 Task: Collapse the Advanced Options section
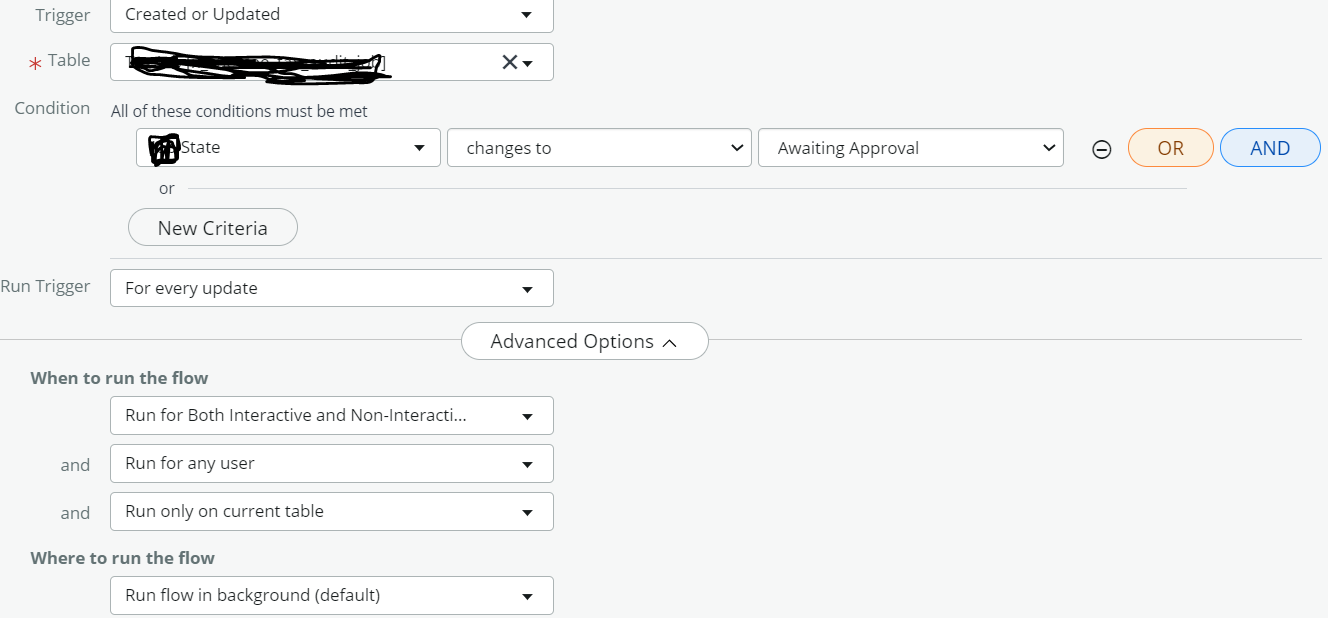584,341
